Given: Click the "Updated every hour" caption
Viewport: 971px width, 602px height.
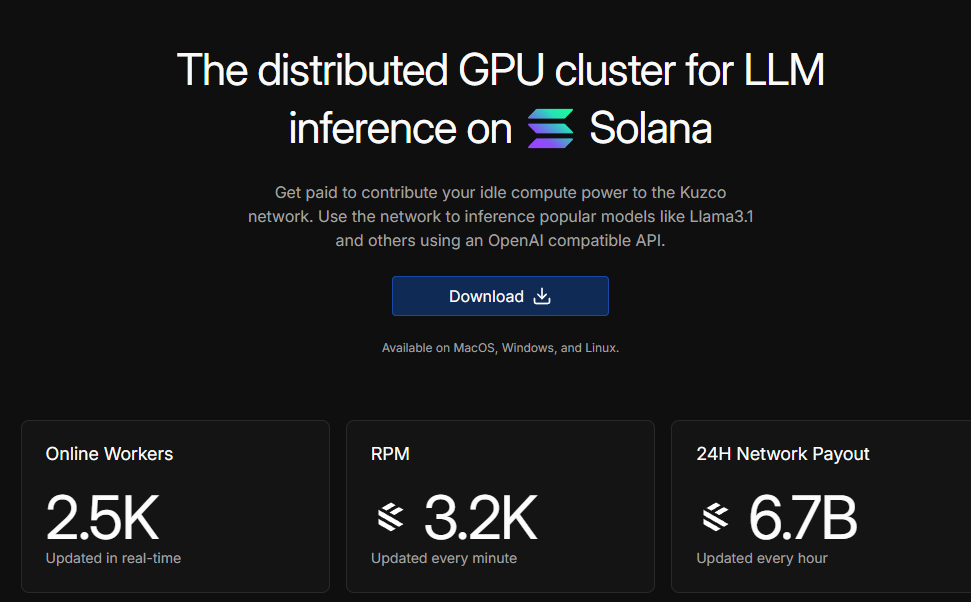Looking at the screenshot, I should tap(762, 558).
